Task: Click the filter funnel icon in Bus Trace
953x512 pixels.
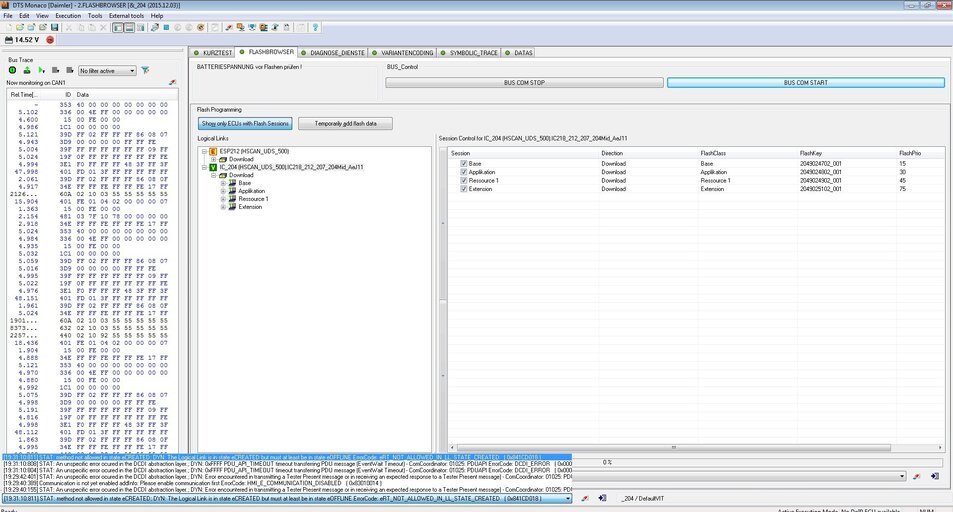Action: 145,71
